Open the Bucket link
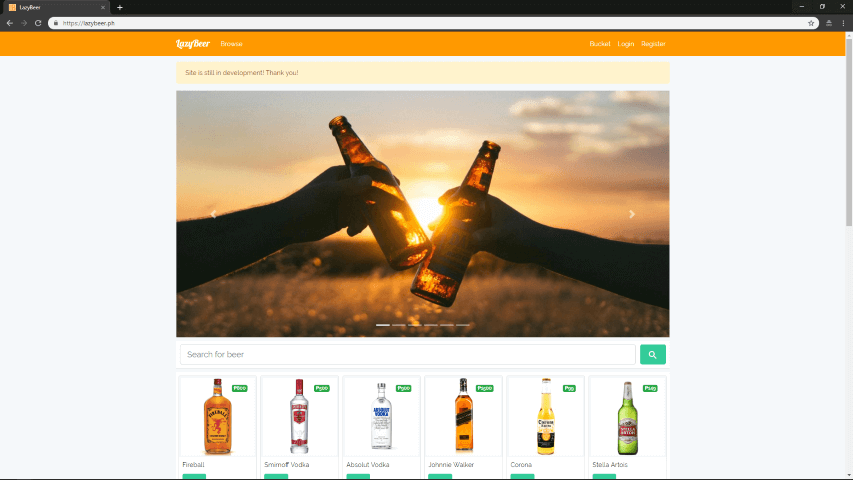This screenshot has width=853, height=480. (599, 44)
